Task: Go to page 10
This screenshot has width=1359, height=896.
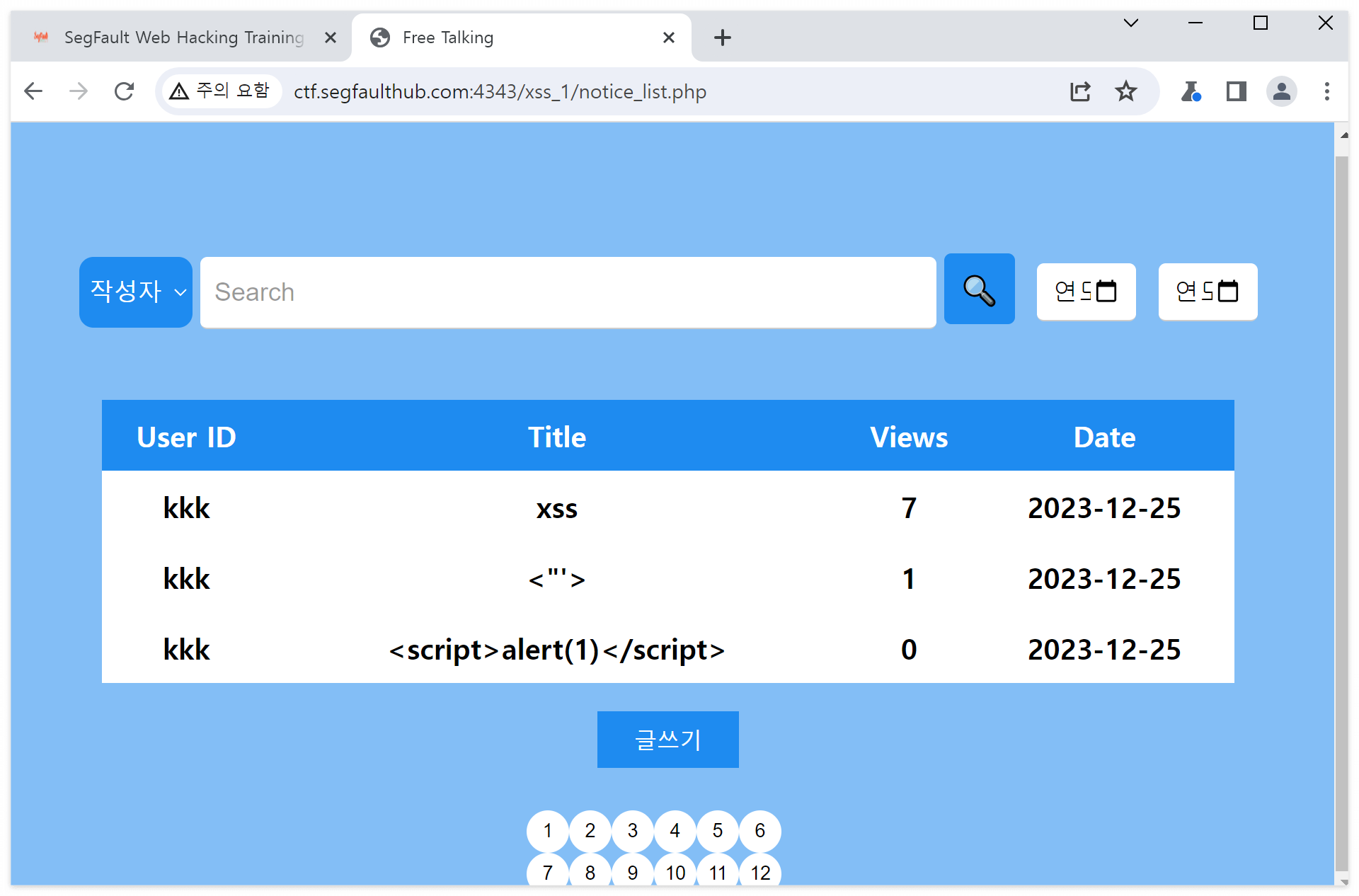Action: [675, 871]
